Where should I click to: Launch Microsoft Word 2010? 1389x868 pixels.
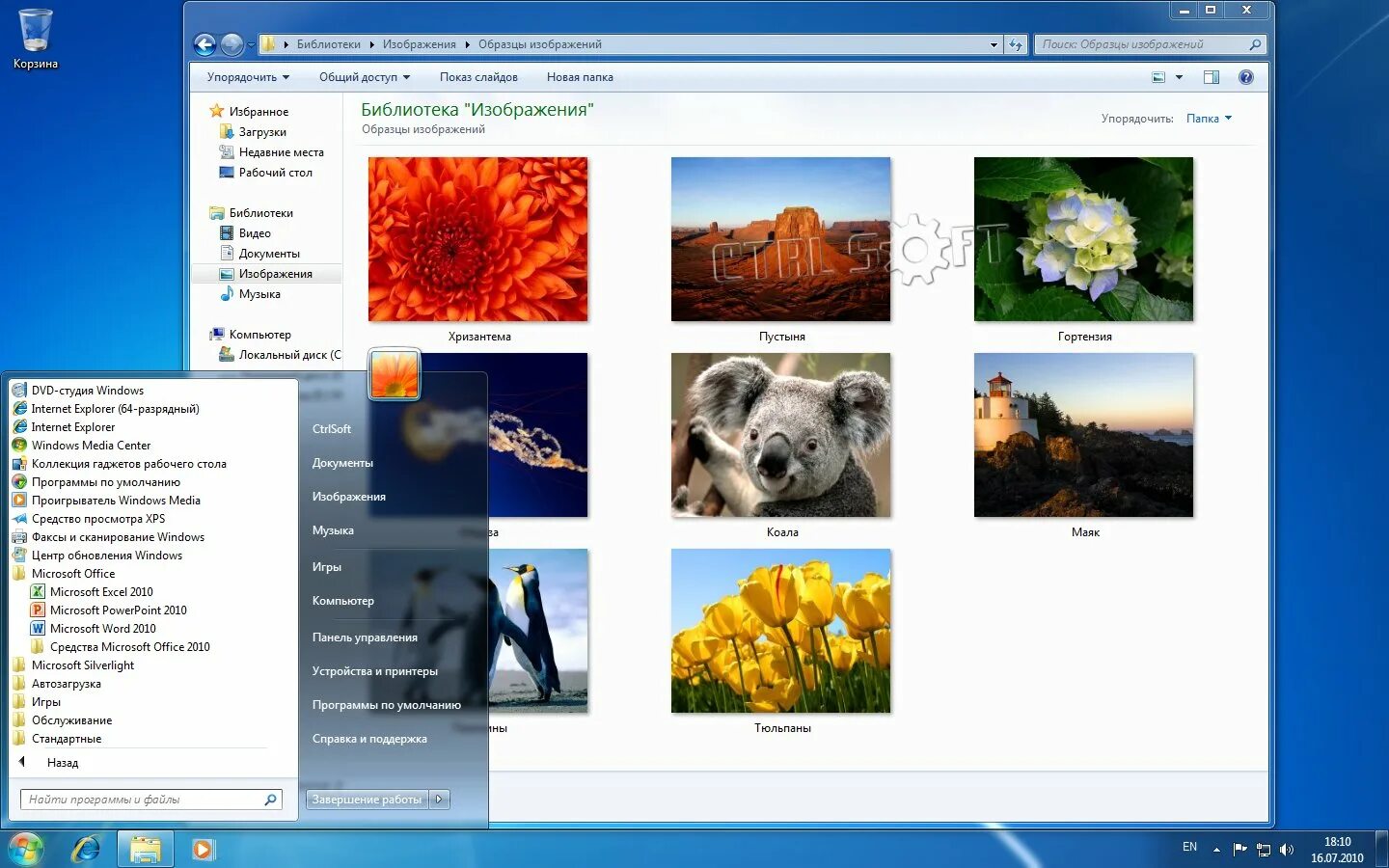point(102,629)
